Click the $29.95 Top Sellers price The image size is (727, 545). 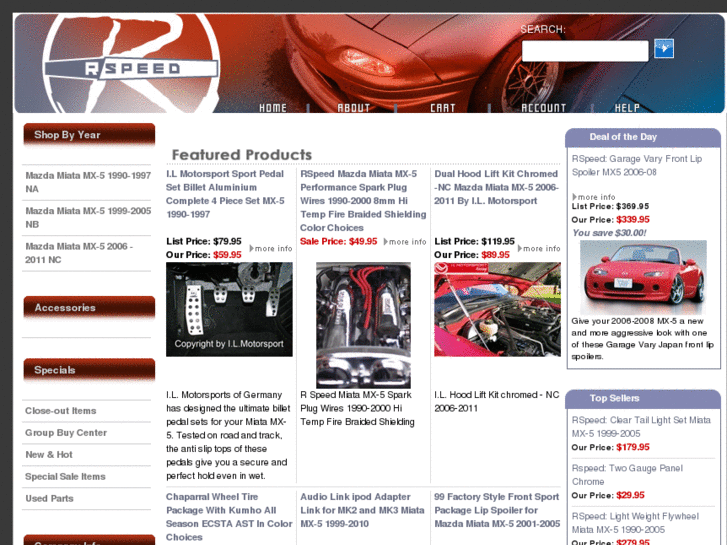coord(630,495)
